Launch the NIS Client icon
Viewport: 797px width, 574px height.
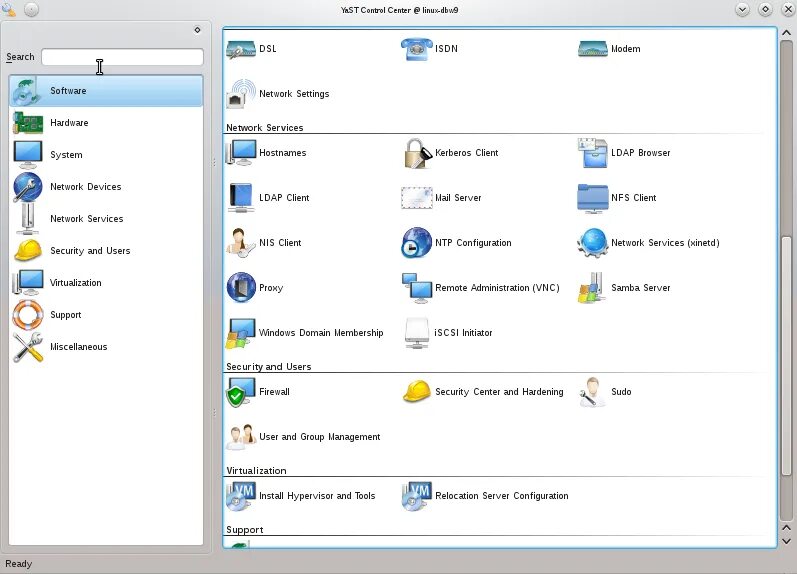coord(240,243)
